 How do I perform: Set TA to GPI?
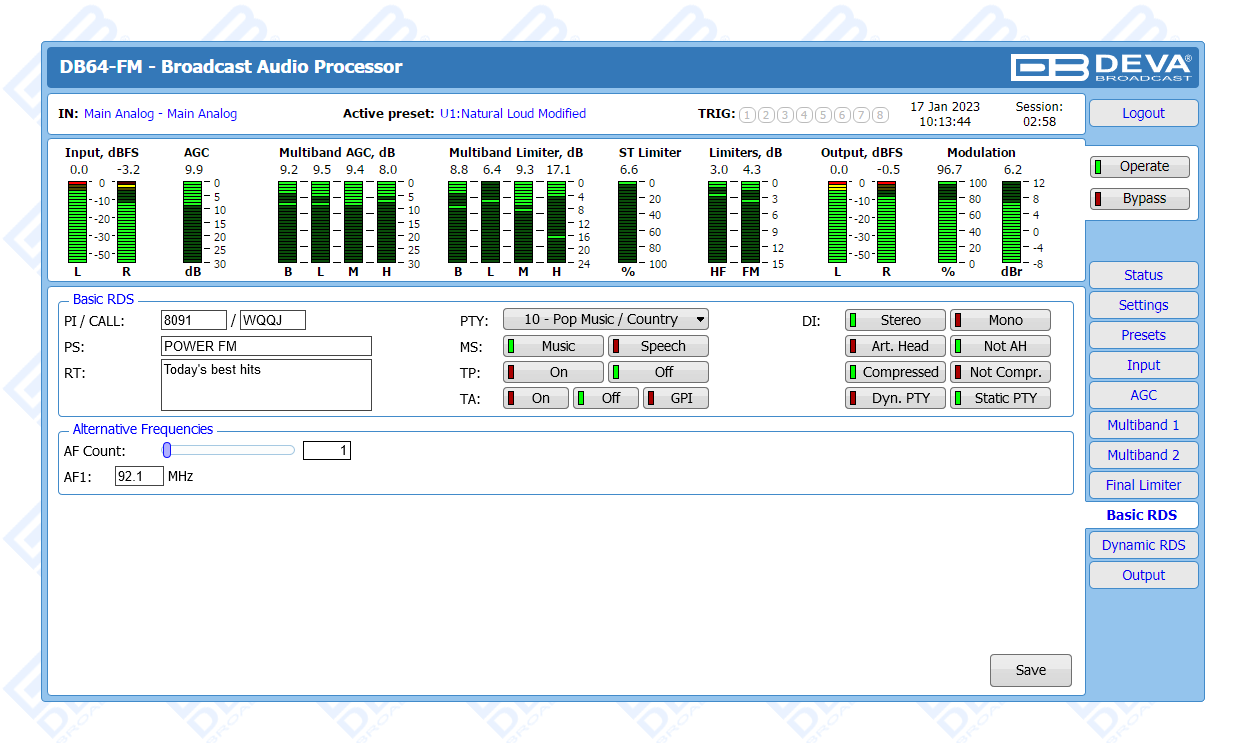(x=675, y=398)
